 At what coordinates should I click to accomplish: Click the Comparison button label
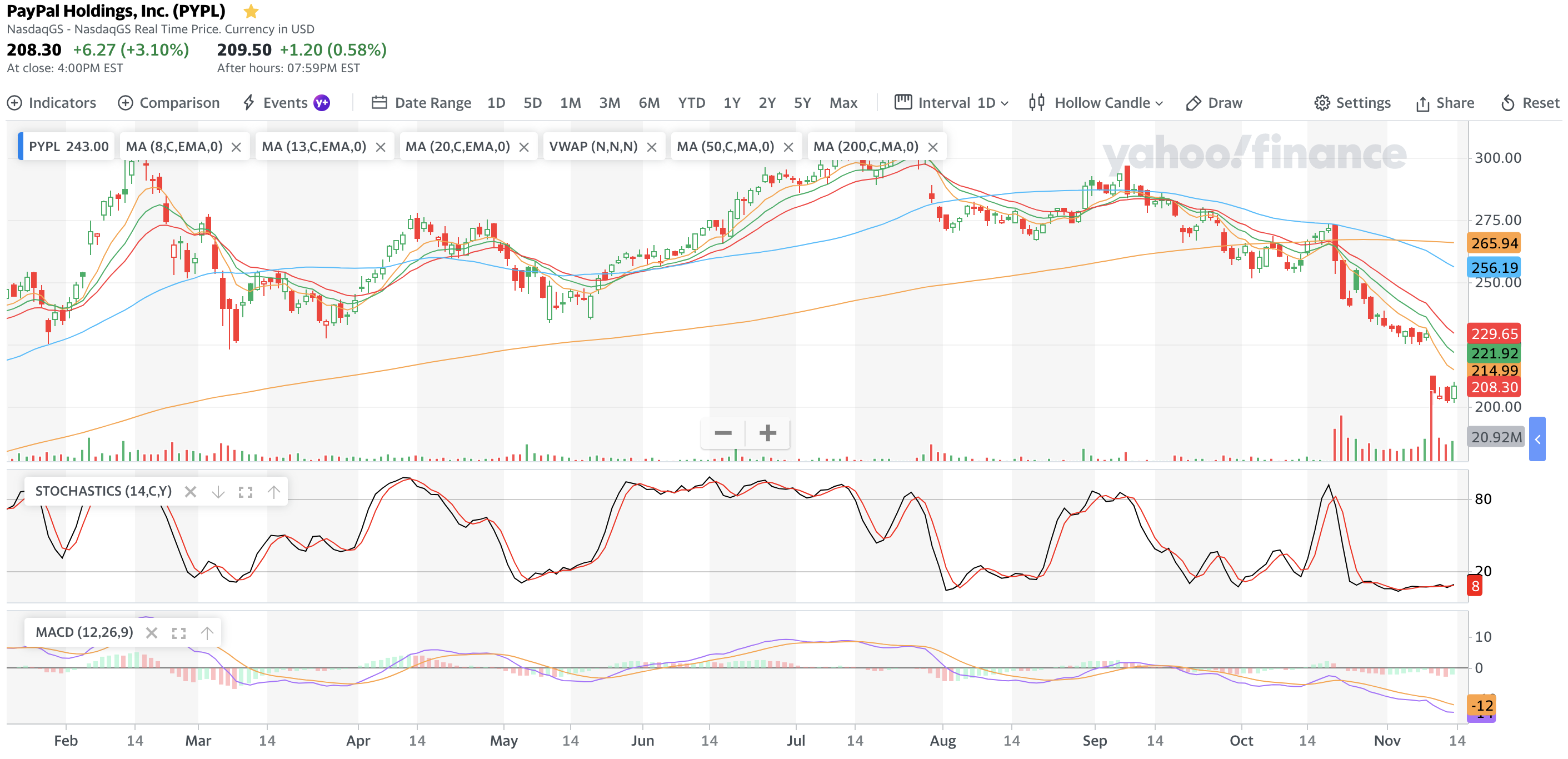(x=179, y=103)
